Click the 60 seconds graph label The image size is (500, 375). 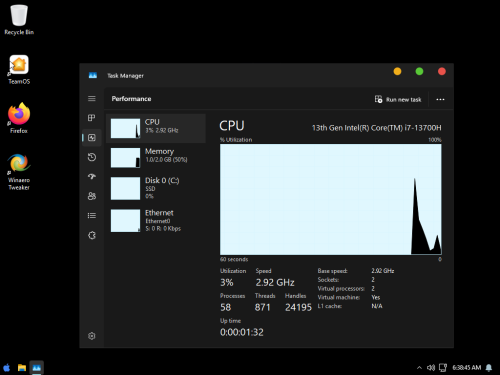pos(234,259)
